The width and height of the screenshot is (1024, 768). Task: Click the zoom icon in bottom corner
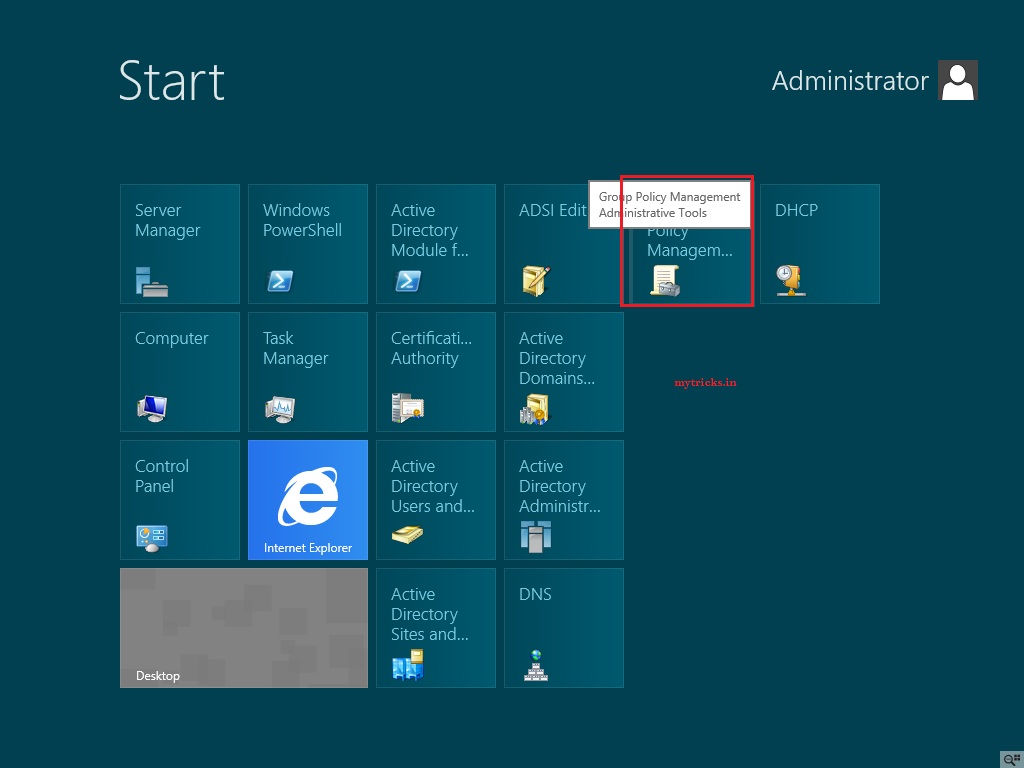[x=1012, y=759]
